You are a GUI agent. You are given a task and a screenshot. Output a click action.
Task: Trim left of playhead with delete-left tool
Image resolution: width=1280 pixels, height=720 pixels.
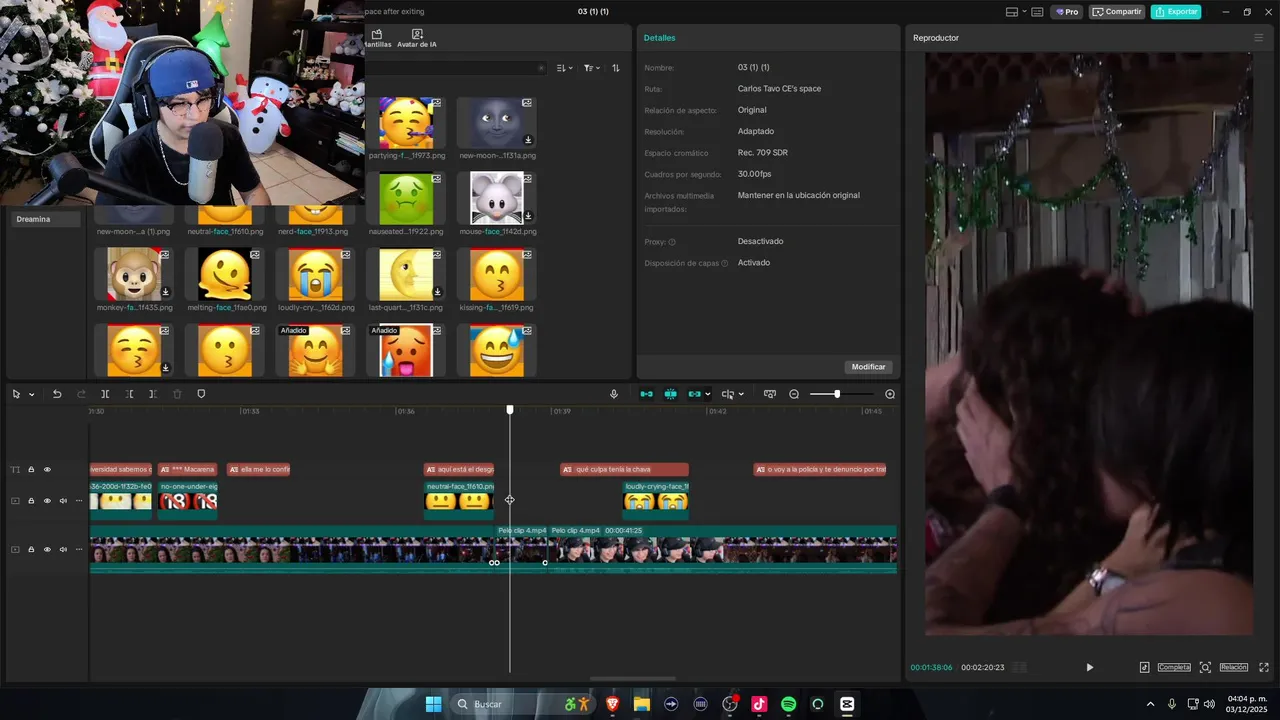(129, 394)
